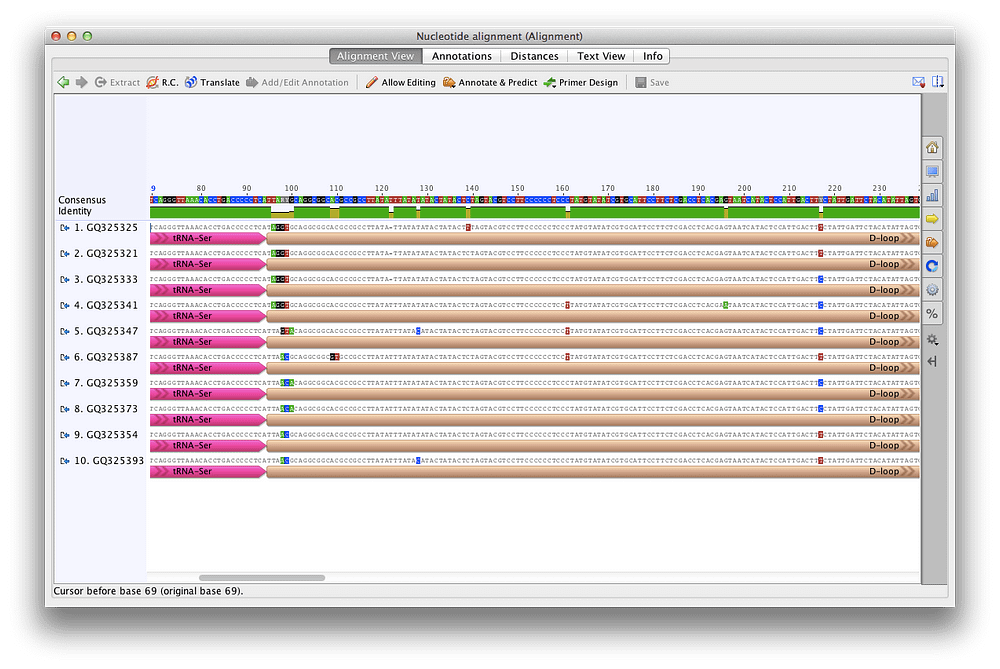Screen dimensions: 1000x669
Task: Select the Identity row label
Action: (x=75, y=211)
